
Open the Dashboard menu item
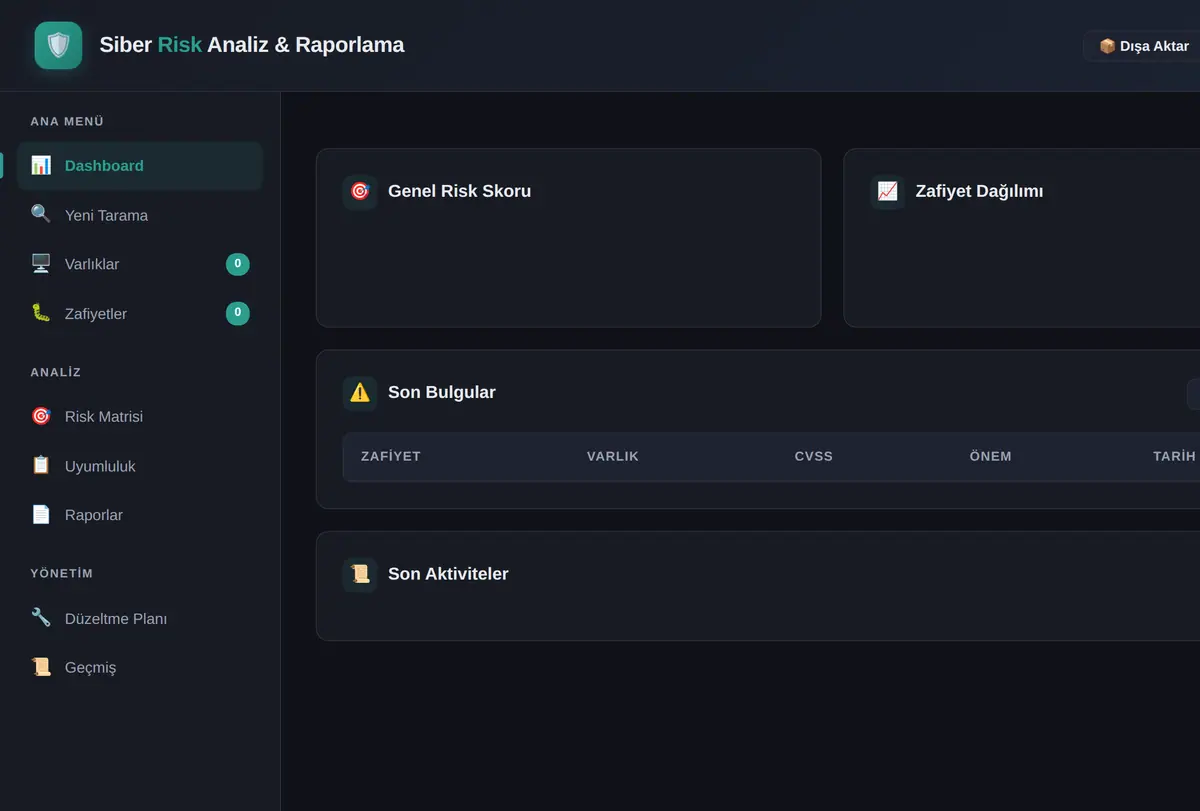[x=140, y=166]
